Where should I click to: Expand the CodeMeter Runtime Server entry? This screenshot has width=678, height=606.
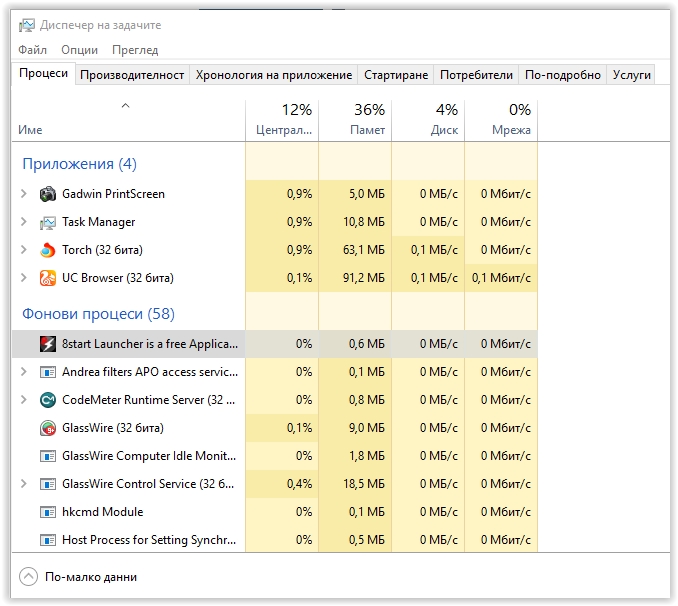tap(24, 400)
